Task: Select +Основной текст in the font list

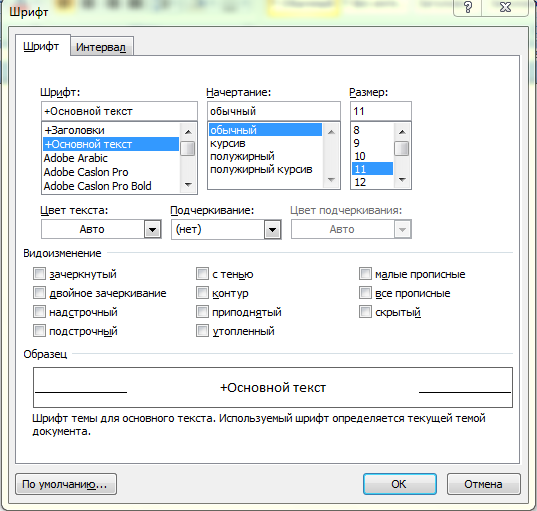Action: pos(111,144)
